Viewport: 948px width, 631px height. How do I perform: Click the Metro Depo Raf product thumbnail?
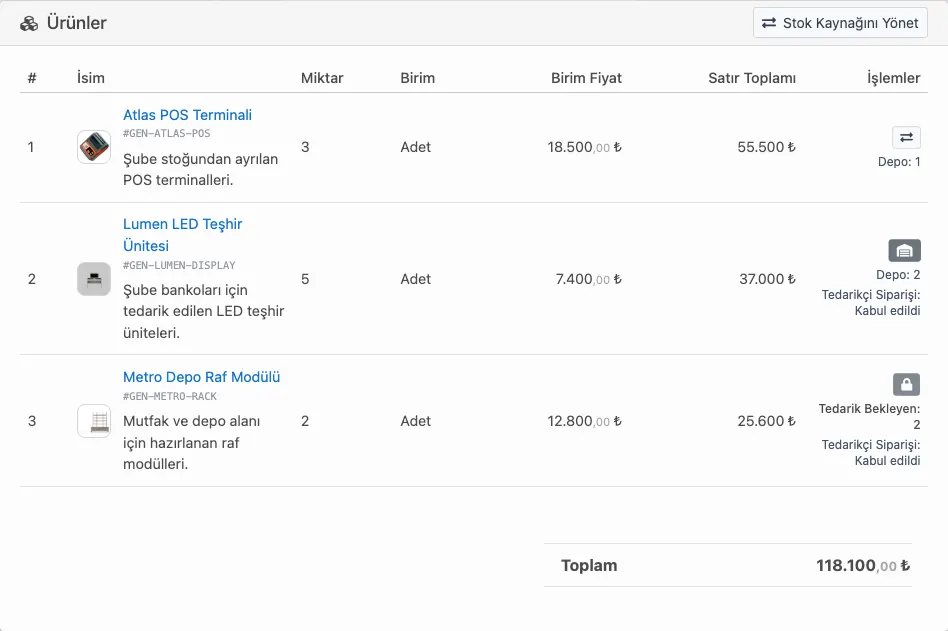[x=94, y=421]
